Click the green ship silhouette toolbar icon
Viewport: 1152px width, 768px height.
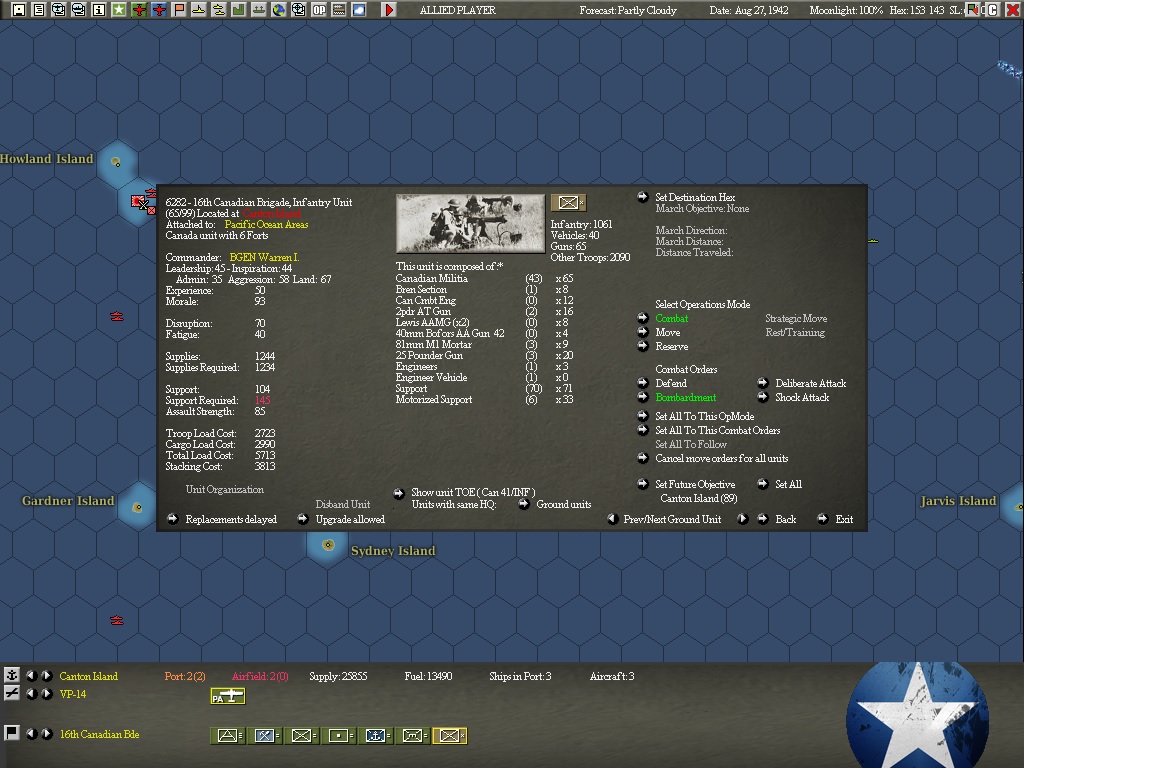258,10
